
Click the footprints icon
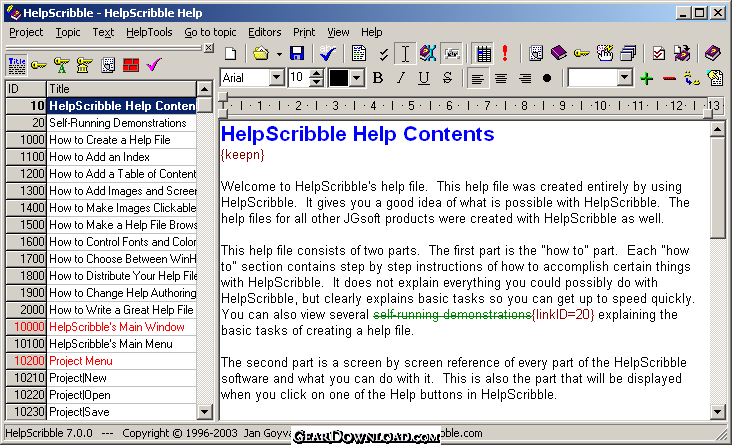pyautogui.click(x=691, y=78)
